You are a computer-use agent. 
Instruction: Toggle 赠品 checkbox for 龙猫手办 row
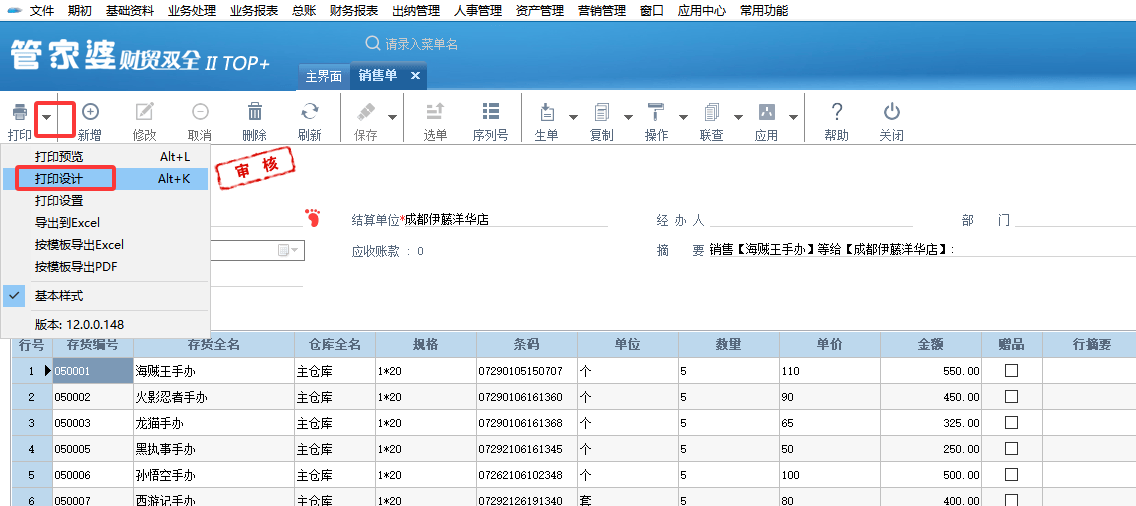(1011, 423)
